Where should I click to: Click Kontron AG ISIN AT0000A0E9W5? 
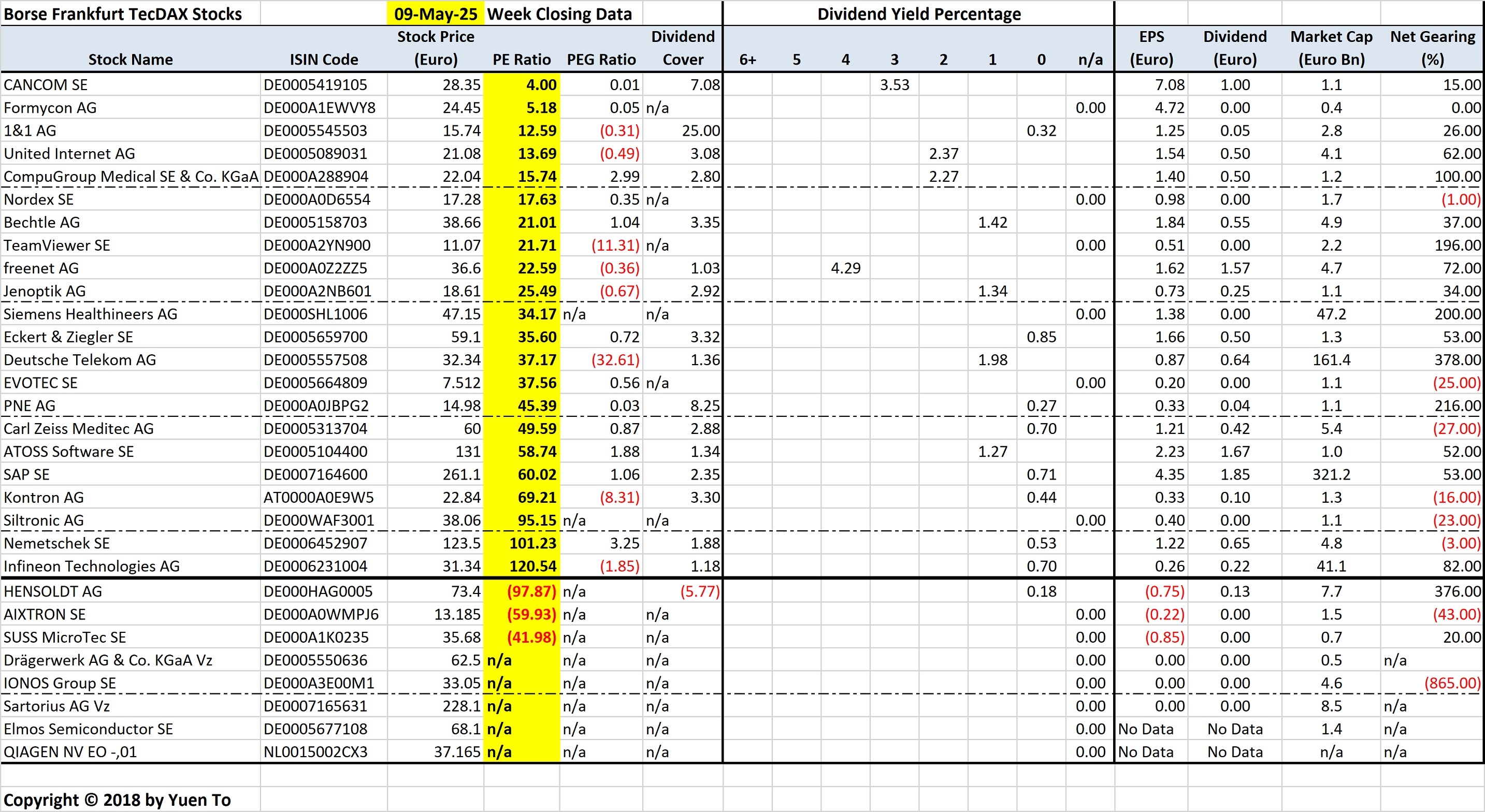(x=323, y=497)
